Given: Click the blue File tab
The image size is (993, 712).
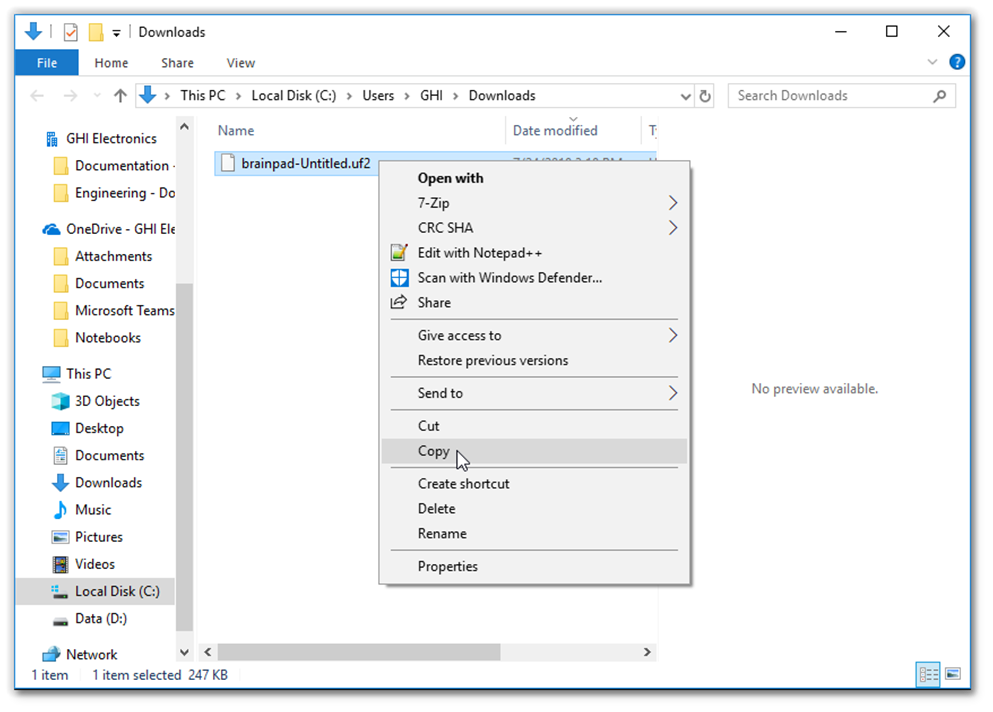Looking at the screenshot, I should [46, 62].
